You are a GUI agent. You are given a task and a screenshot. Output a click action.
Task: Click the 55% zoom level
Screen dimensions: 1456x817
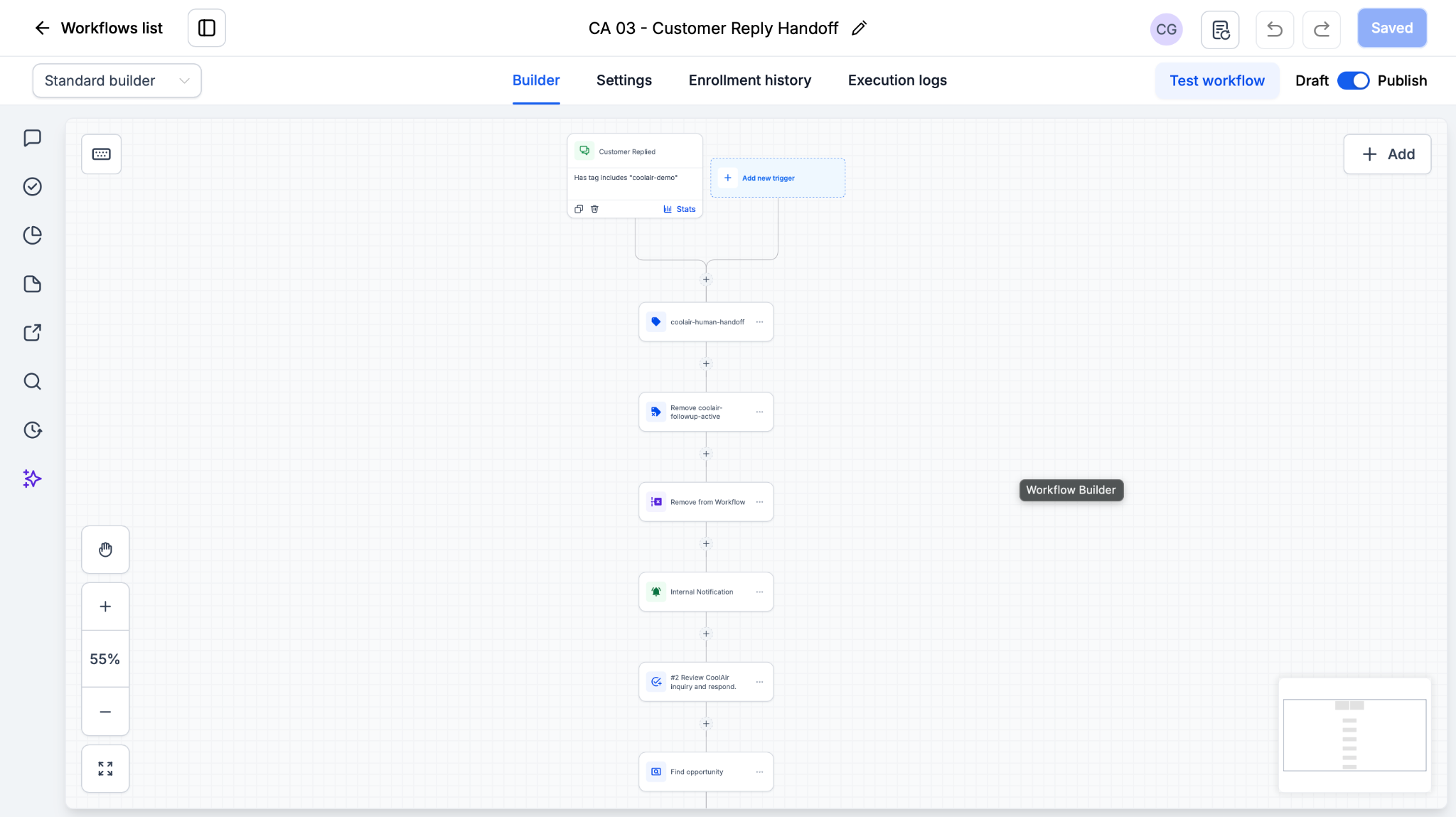point(105,659)
